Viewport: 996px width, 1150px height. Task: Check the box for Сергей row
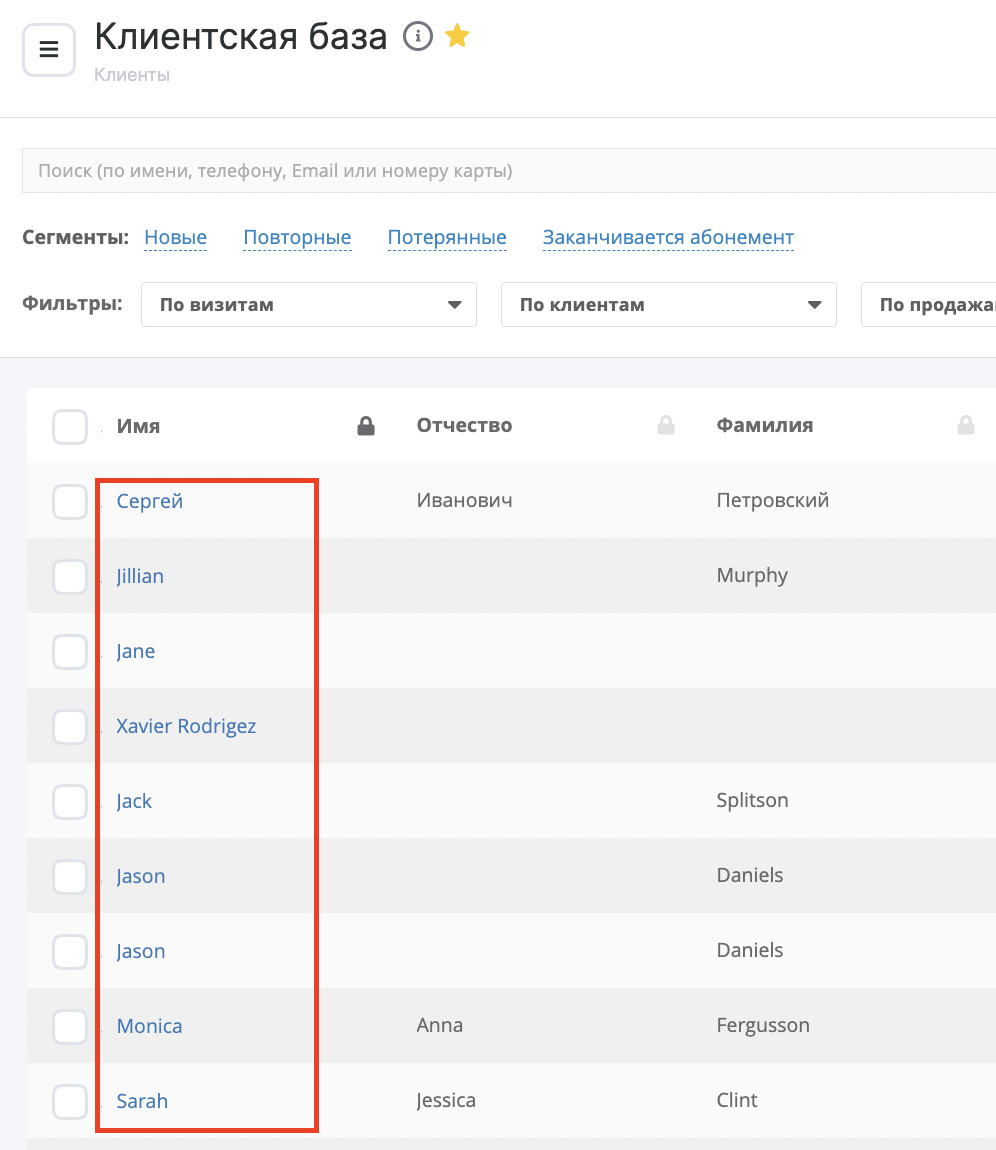tap(70, 501)
